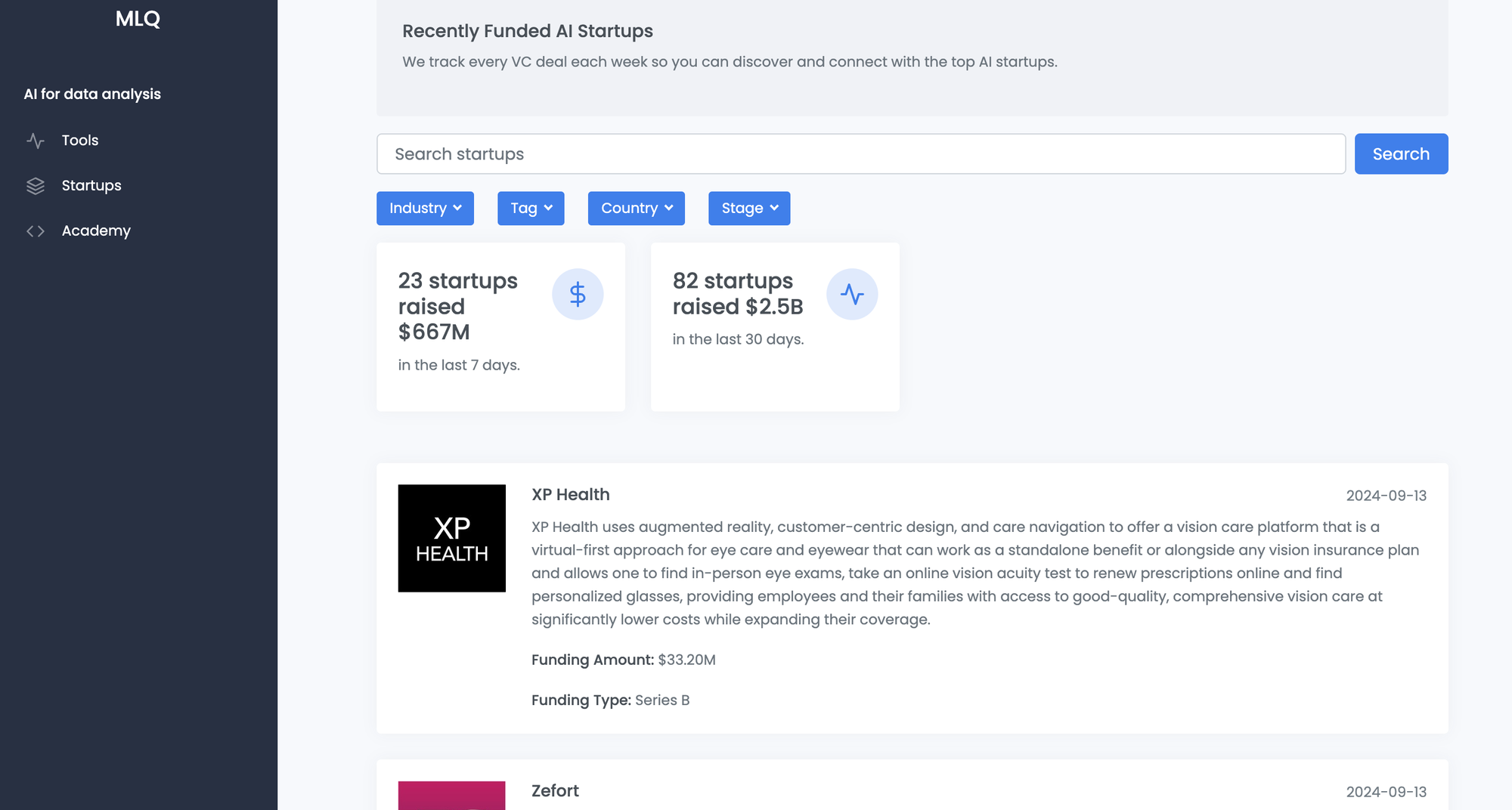Click 'in the last 7 days.' text
The height and width of the screenshot is (810, 1512).
459,365
